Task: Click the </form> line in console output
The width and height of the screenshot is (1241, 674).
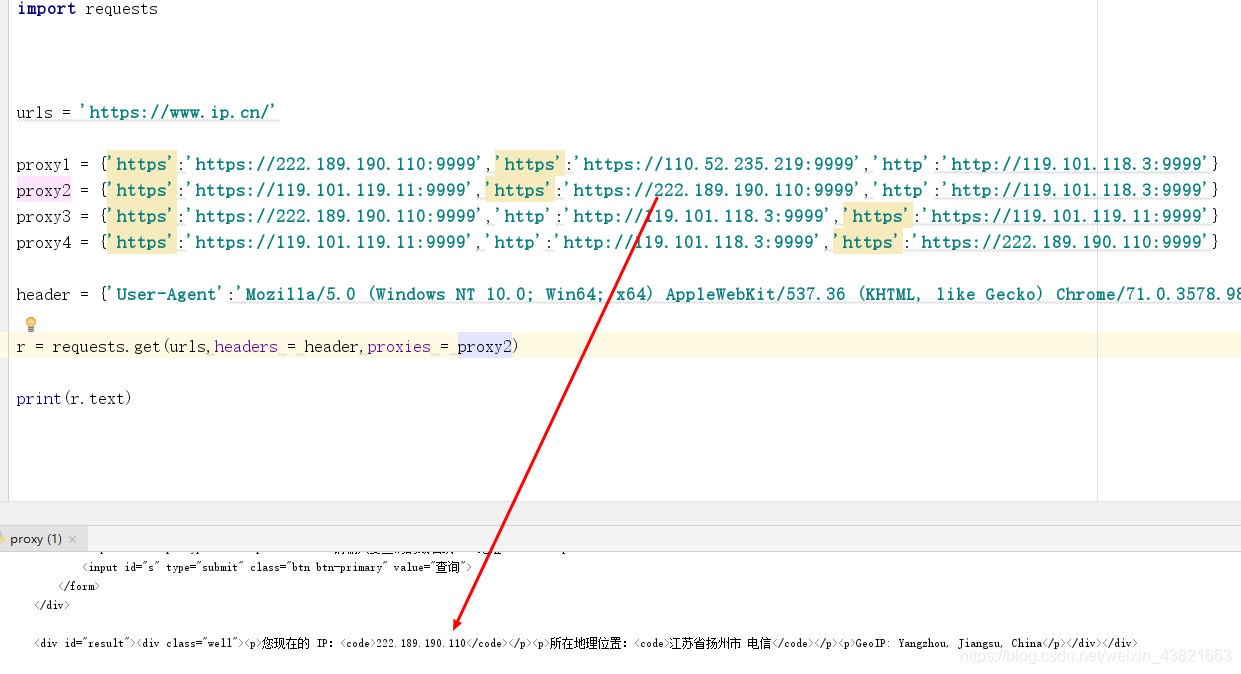Action: click(78, 586)
